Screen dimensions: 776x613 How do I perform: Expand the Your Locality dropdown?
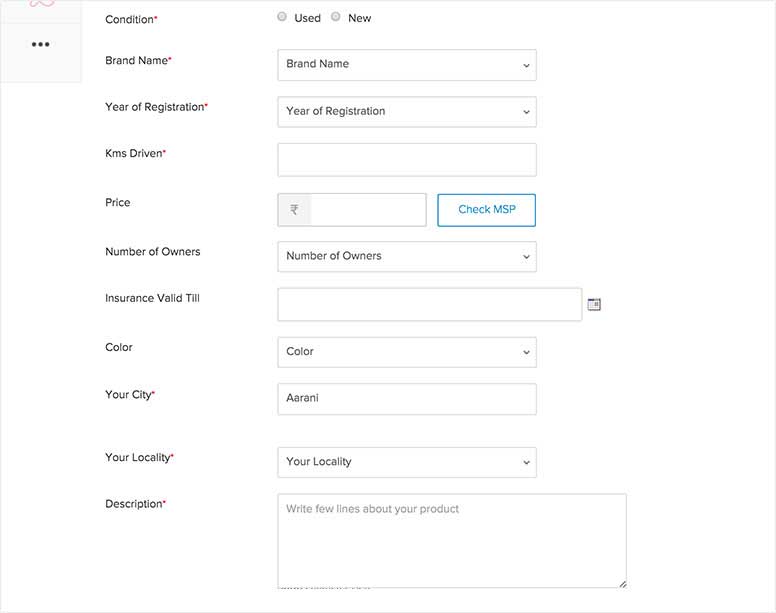[x=407, y=462]
